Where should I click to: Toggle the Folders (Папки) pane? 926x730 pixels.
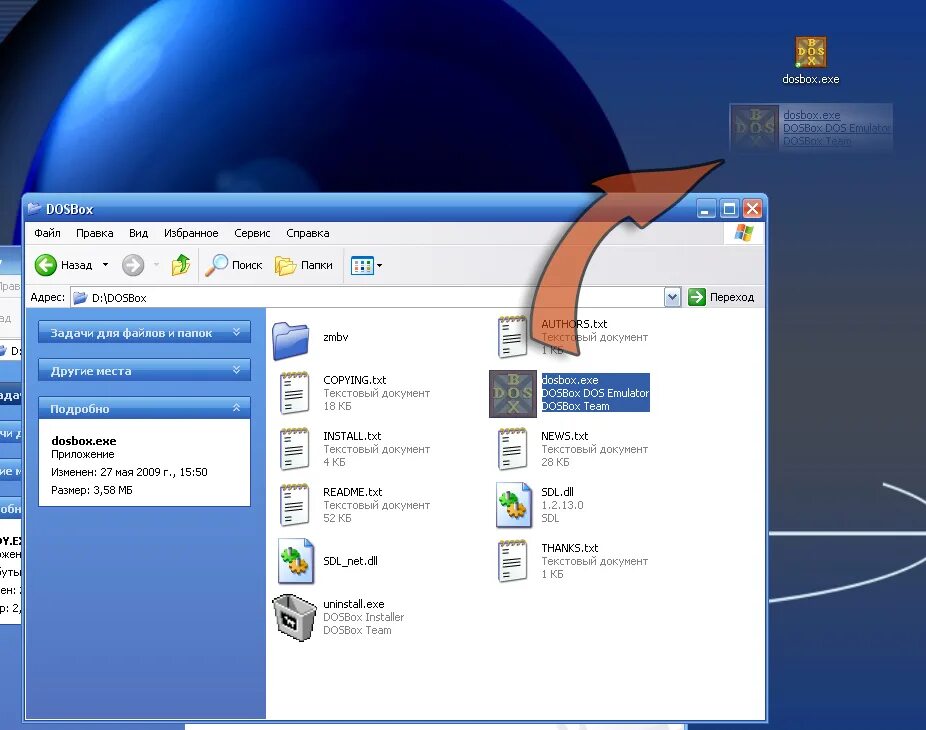pos(304,265)
